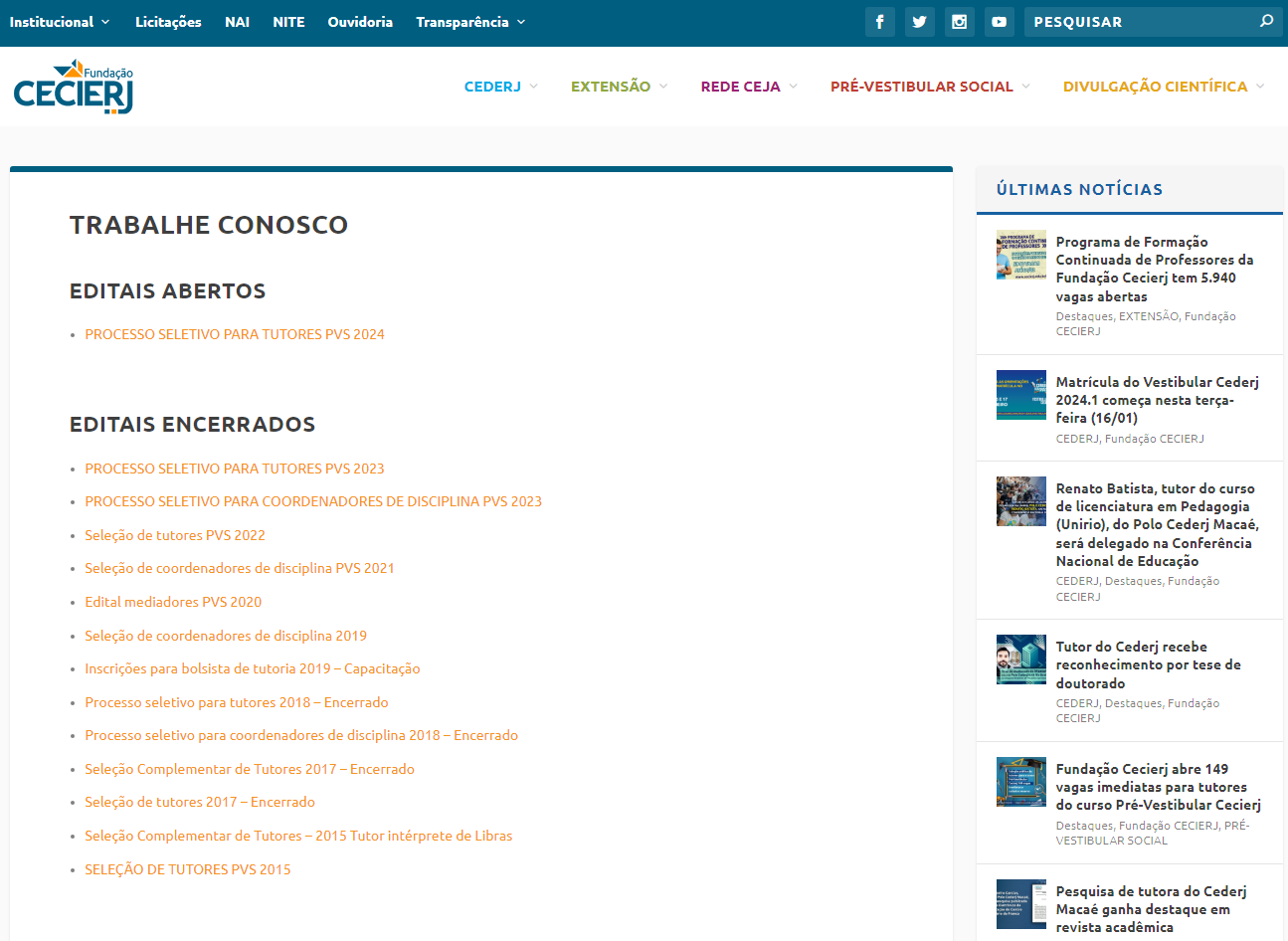Viewport: 1288px width, 941px height.
Task: Open Processo Seletivo para Tutores PVS 2023
Action: click(x=235, y=469)
